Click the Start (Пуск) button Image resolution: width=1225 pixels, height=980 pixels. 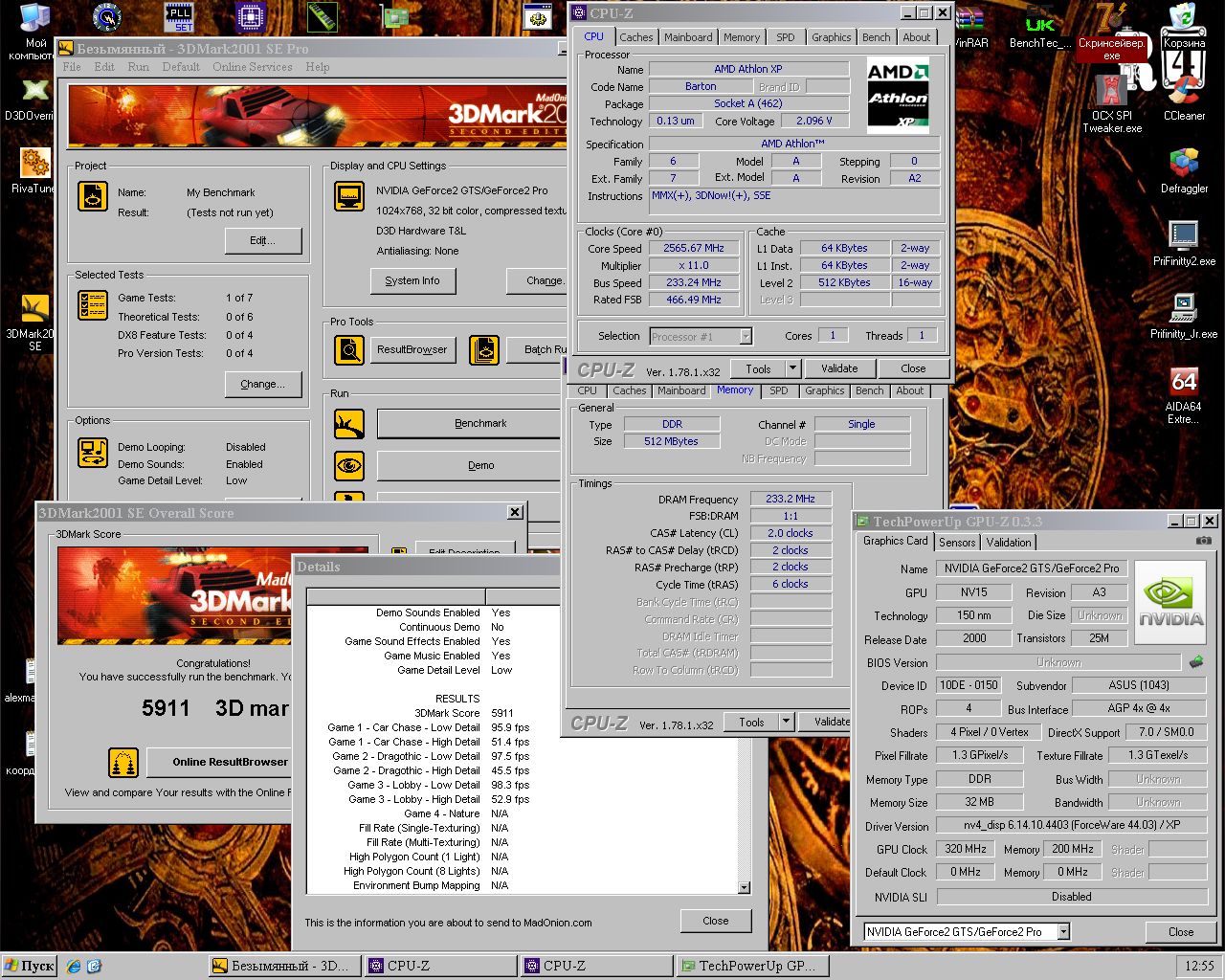point(28,966)
